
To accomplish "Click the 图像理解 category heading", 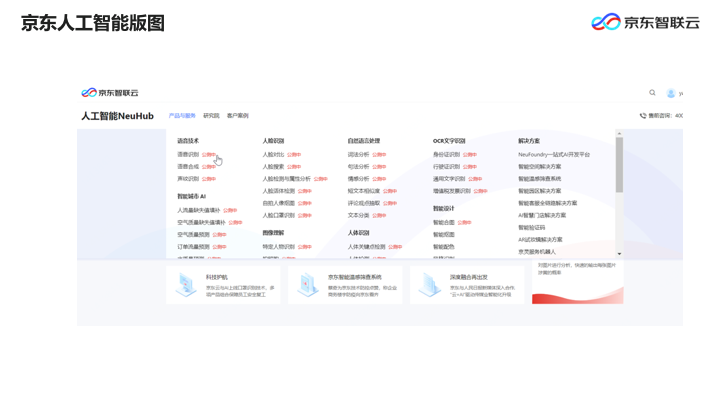I will [x=273, y=233].
